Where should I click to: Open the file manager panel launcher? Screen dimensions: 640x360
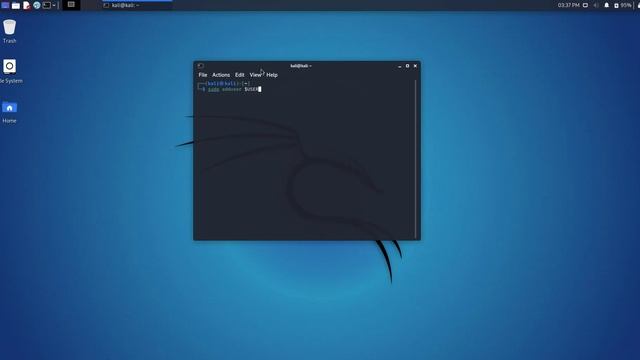click(16, 5)
